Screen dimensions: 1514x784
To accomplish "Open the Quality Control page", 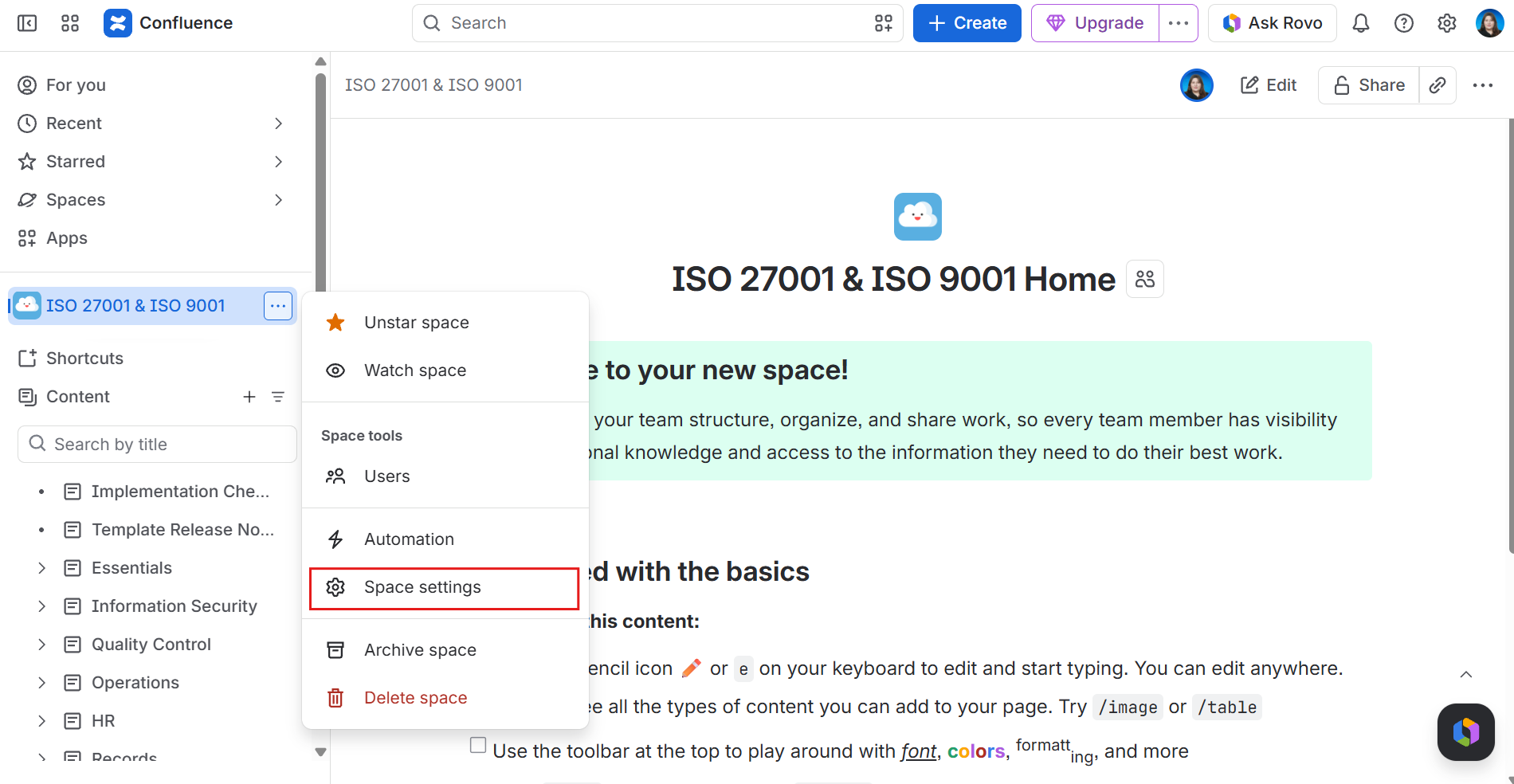I will (151, 645).
